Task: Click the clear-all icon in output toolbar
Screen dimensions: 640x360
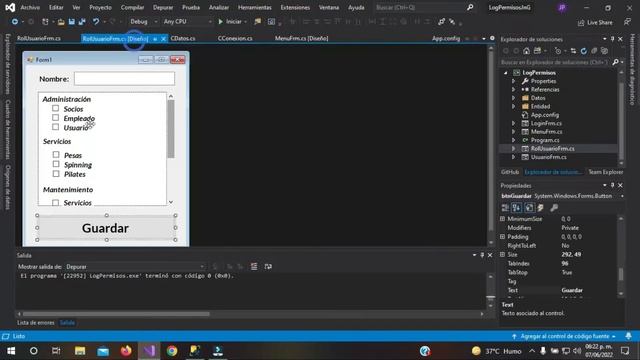Action: pyautogui.click(x=254, y=267)
